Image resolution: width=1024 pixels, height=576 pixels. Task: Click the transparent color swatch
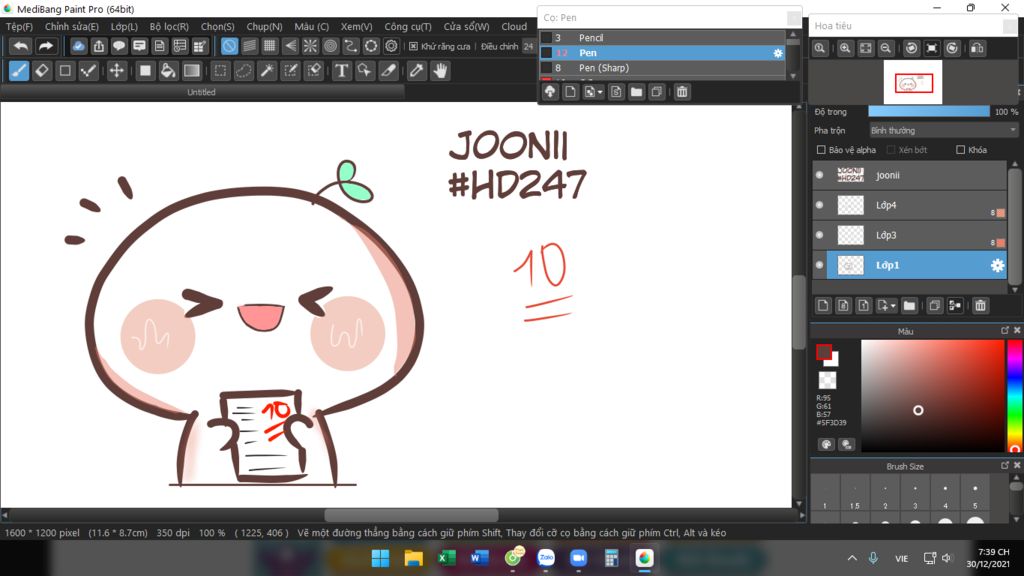point(827,380)
